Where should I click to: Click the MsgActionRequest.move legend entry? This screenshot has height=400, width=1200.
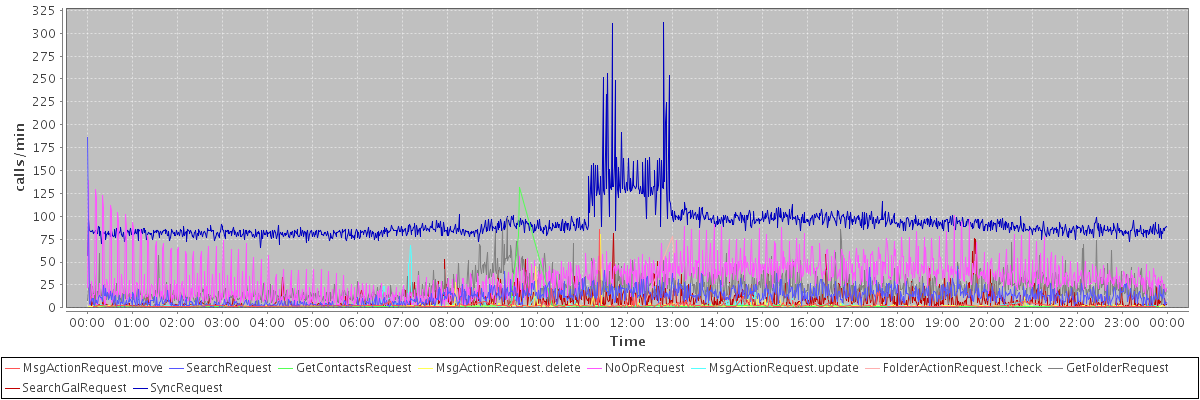[x=76, y=368]
